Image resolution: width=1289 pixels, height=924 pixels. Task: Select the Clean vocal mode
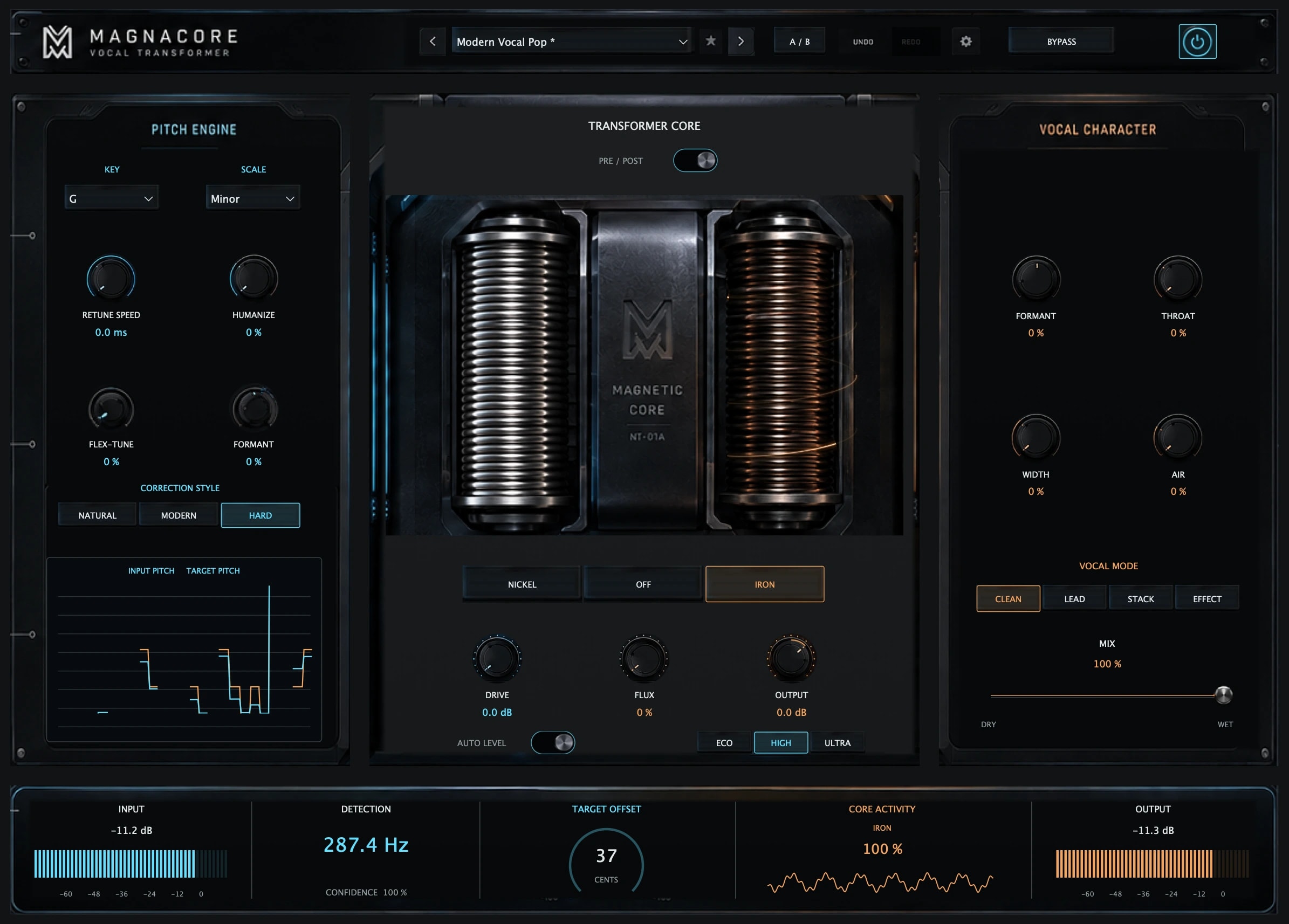pos(1008,598)
